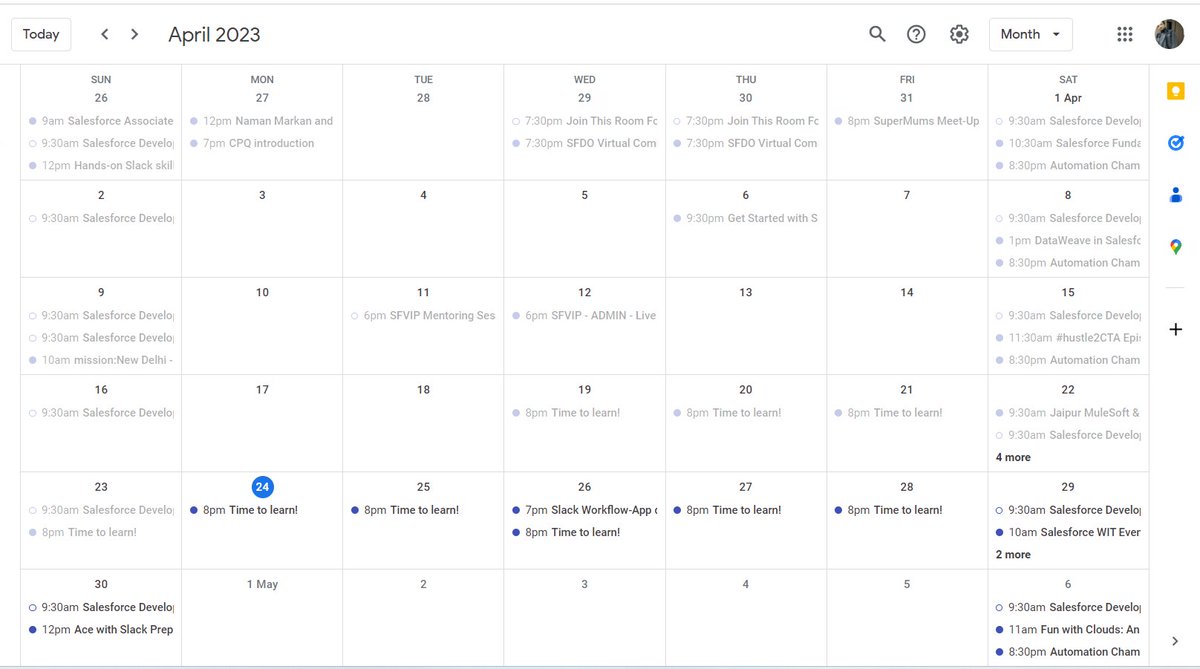Open Google Tasks side panel icon
This screenshot has height=669, width=1200.
click(1175, 143)
